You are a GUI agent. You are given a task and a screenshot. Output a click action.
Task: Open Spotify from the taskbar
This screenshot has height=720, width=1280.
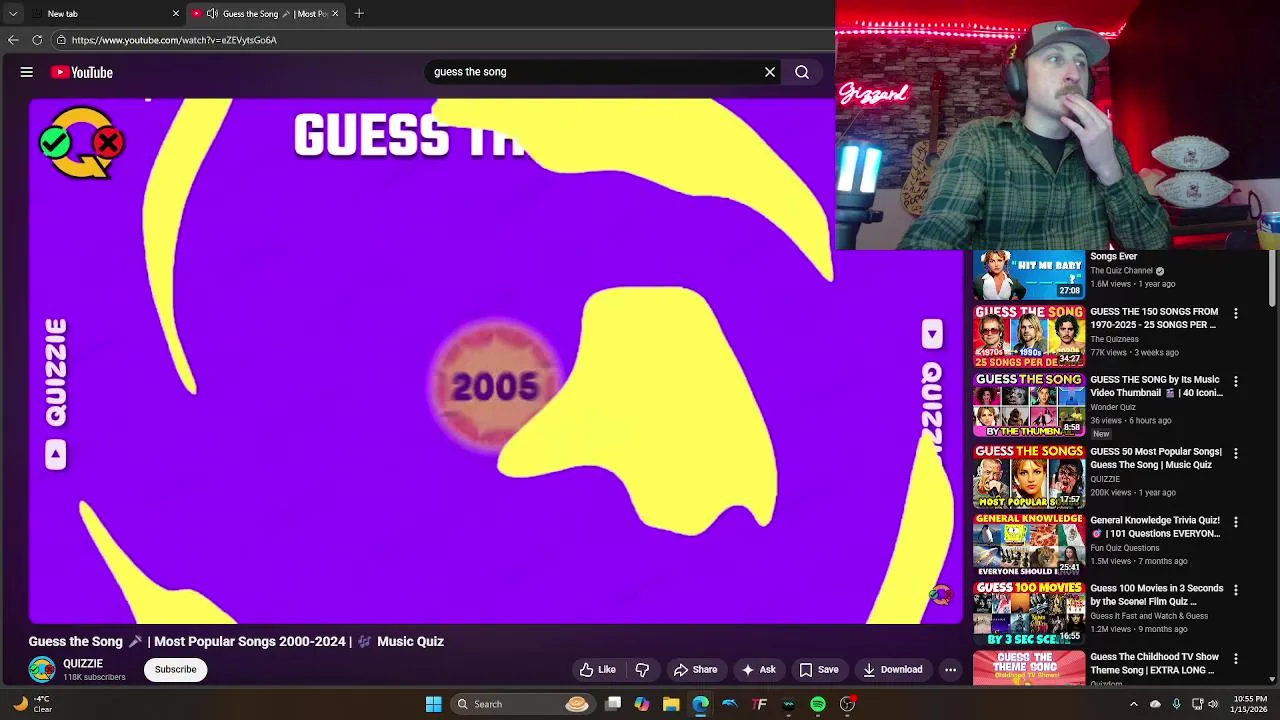point(818,704)
